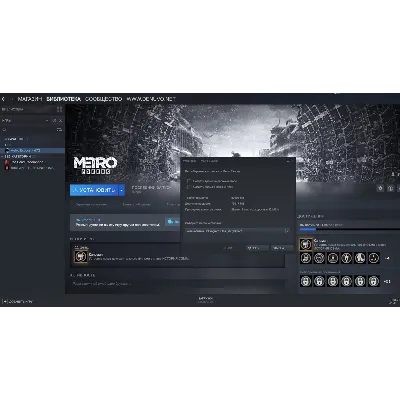The width and height of the screenshot is (400, 400).
Task: Click the second locked achievement icon
Action: (319, 281)
